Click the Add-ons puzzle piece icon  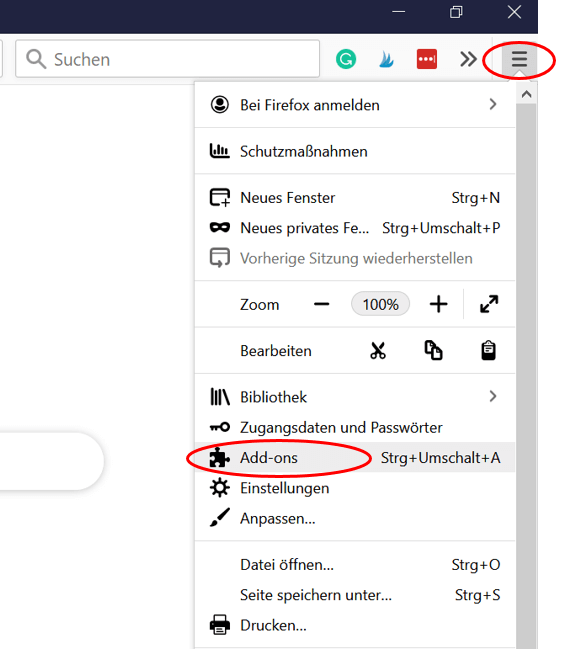click(219, 458)
